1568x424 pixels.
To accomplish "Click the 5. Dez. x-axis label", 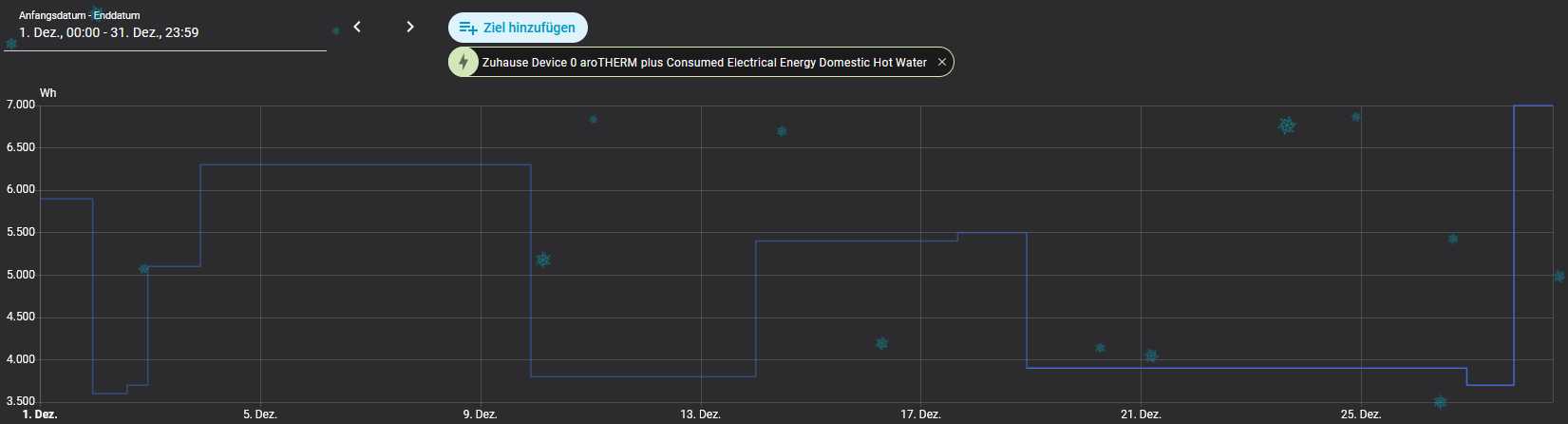I will pyautogui.click(x=260, y=414).
